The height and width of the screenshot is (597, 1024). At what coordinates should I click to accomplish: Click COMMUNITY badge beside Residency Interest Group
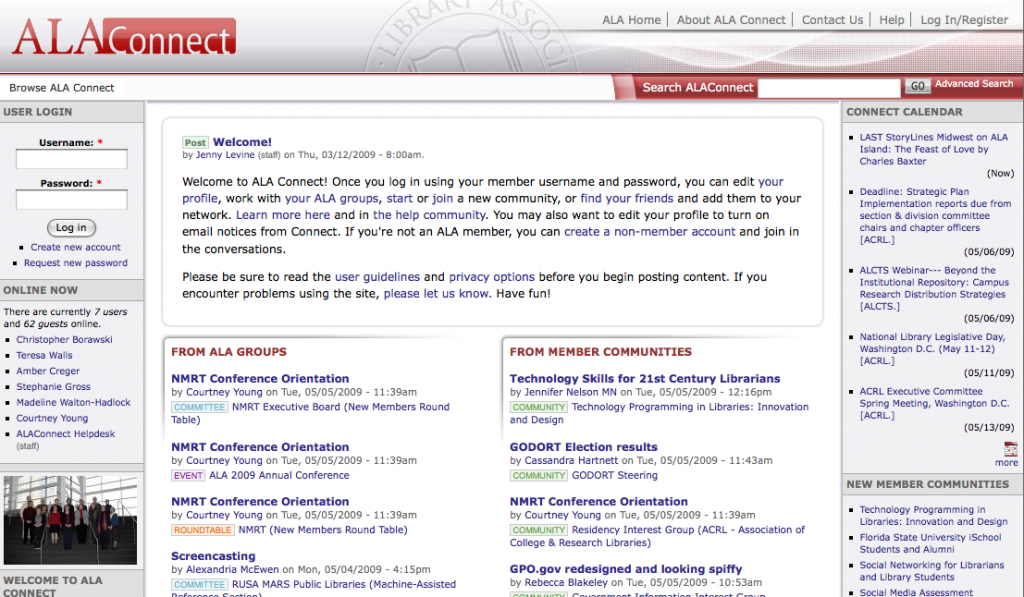point(538,530)
